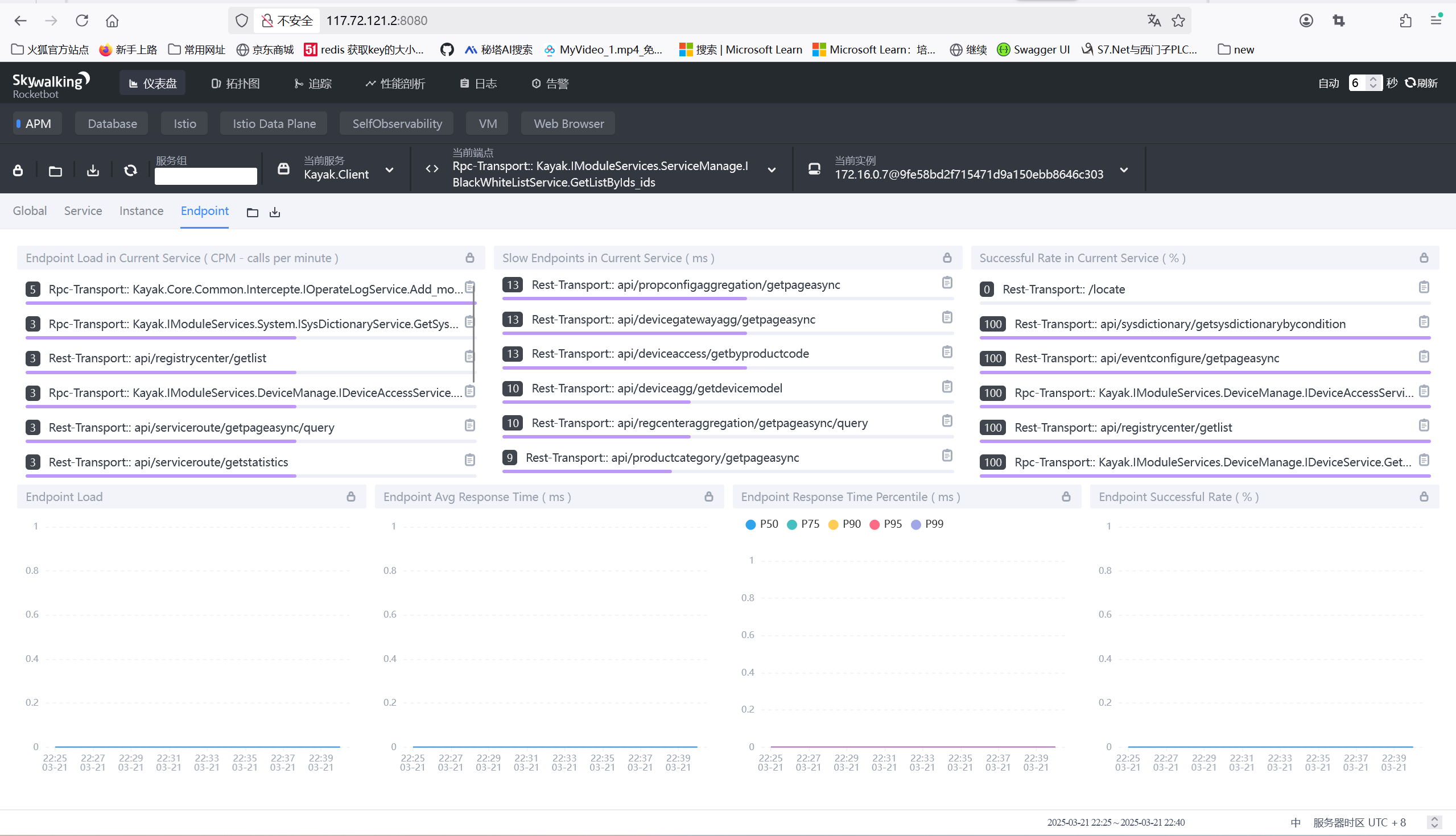Click the P90 yellow legend swatch
The width and height of the screenshot is (1456, 836).
[834, 525]
